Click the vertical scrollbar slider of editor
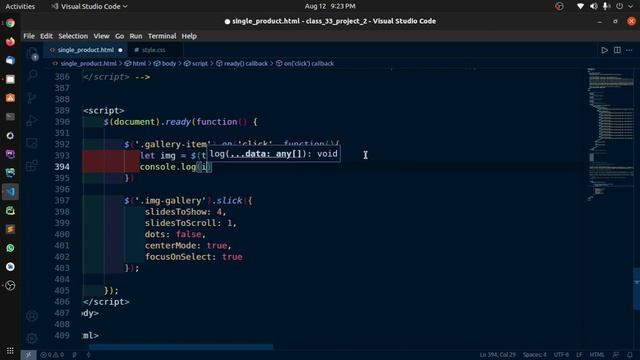The image size is (640, 360). click(636, 289)
